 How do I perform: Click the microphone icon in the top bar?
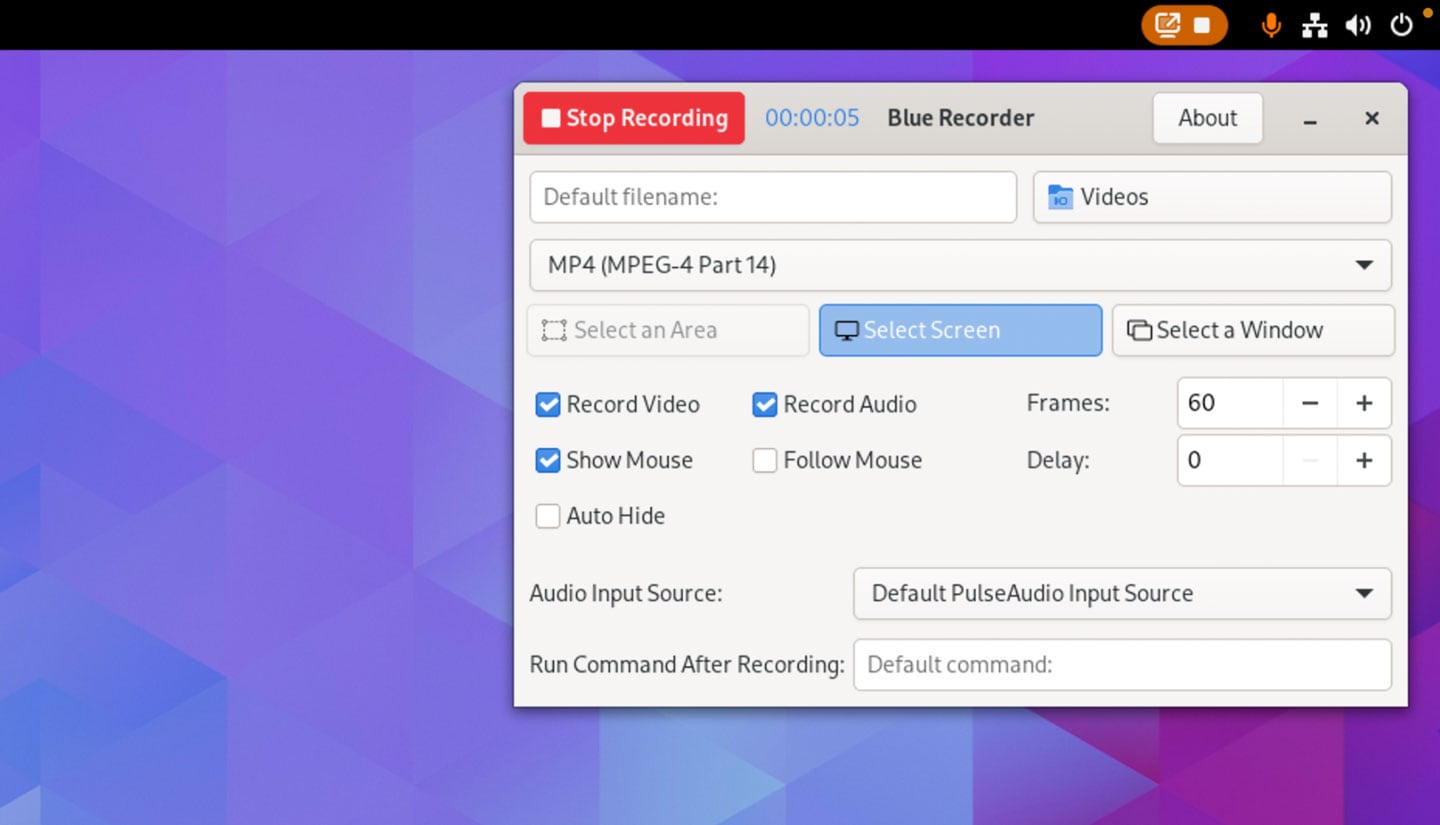[x=1271, y=25]
